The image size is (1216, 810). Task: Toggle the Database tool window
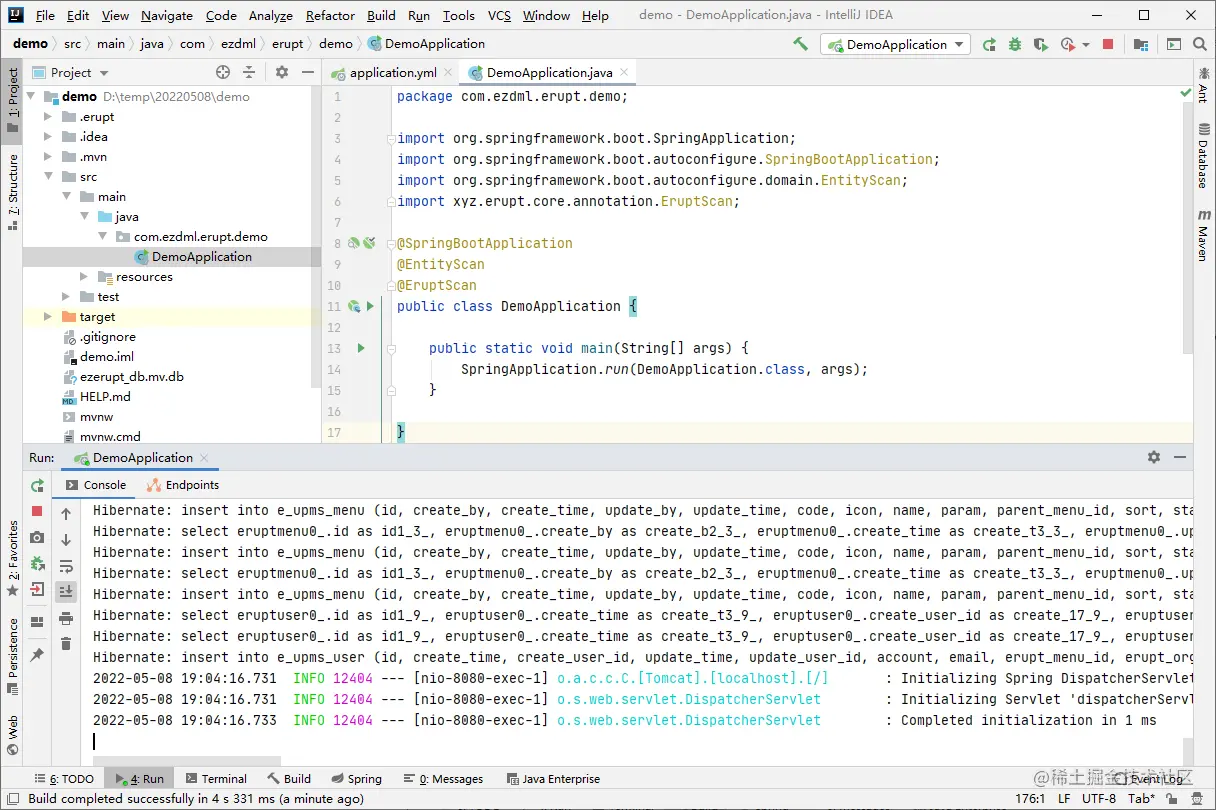tap(1203, 155)
